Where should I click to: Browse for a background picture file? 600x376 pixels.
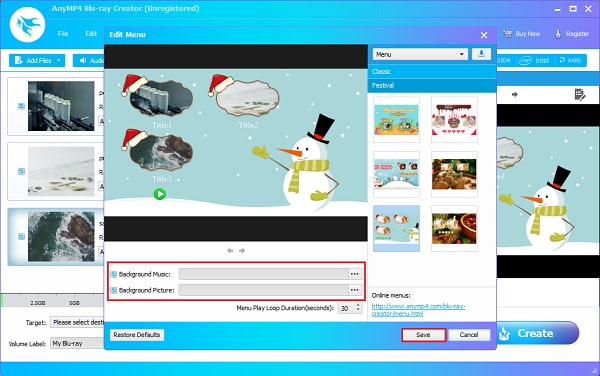click(x=355, y=290)
